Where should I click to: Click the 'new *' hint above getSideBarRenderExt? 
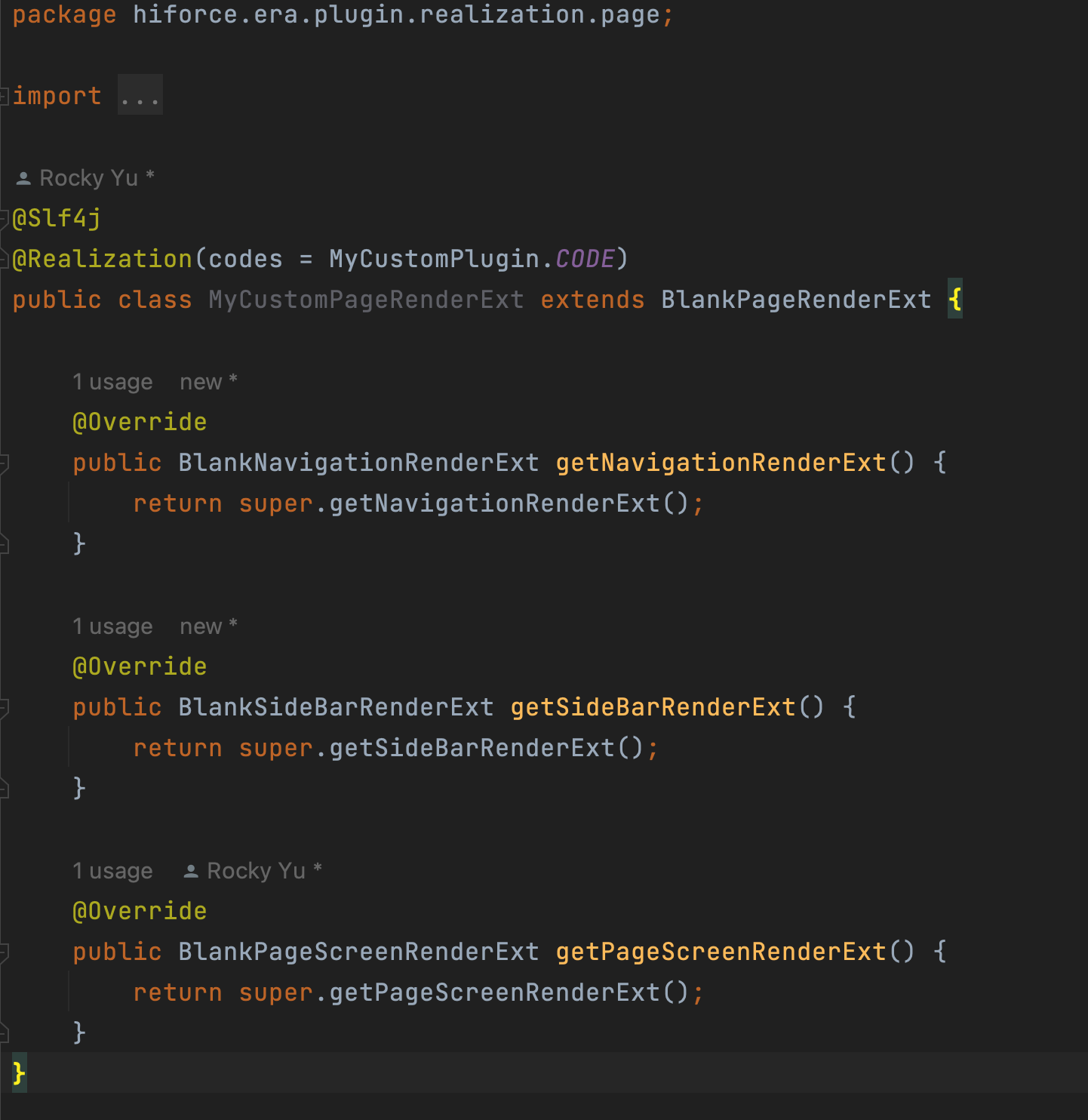pos(208,626)
